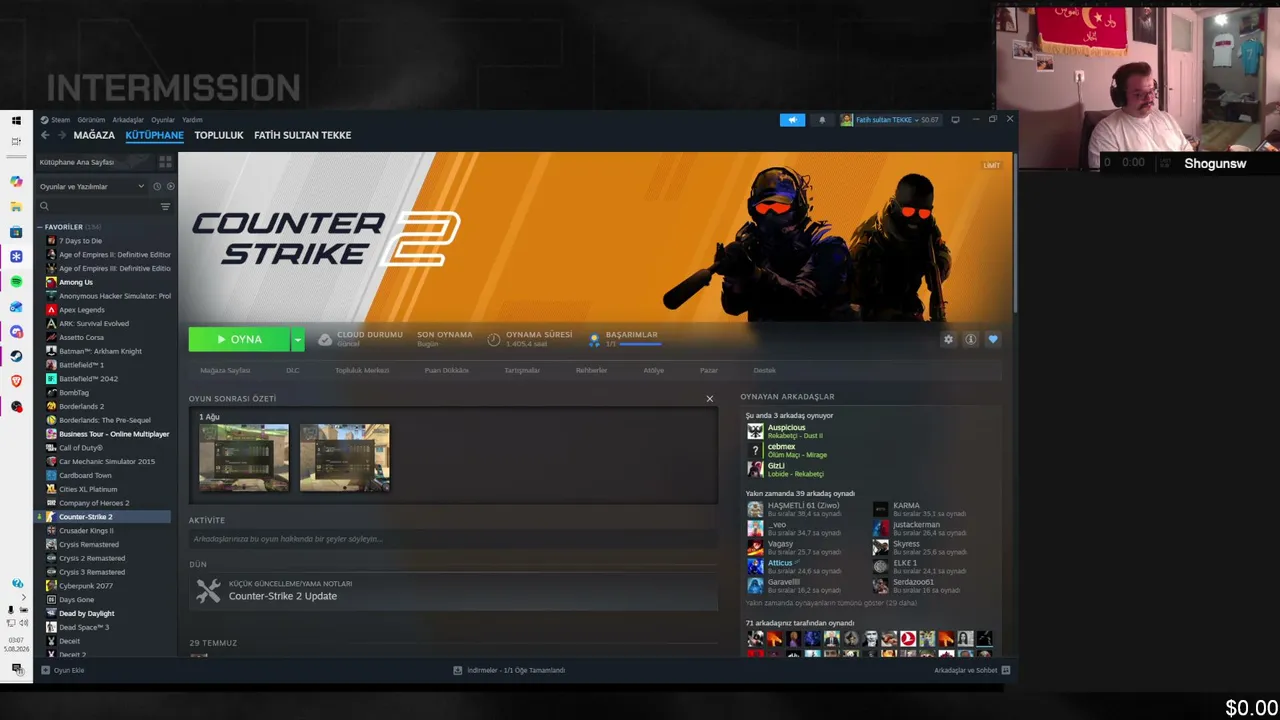
Task: Click the cloud status icon
Action: coord(325,340)
